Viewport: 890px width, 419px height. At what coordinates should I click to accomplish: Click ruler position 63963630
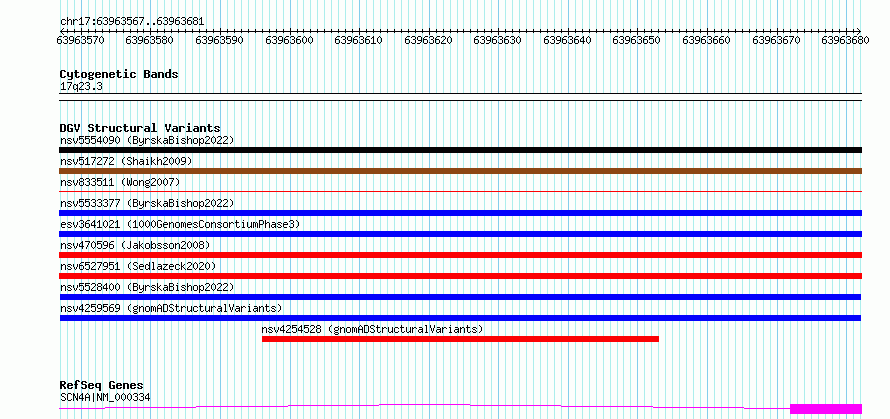tap(497, 40)
